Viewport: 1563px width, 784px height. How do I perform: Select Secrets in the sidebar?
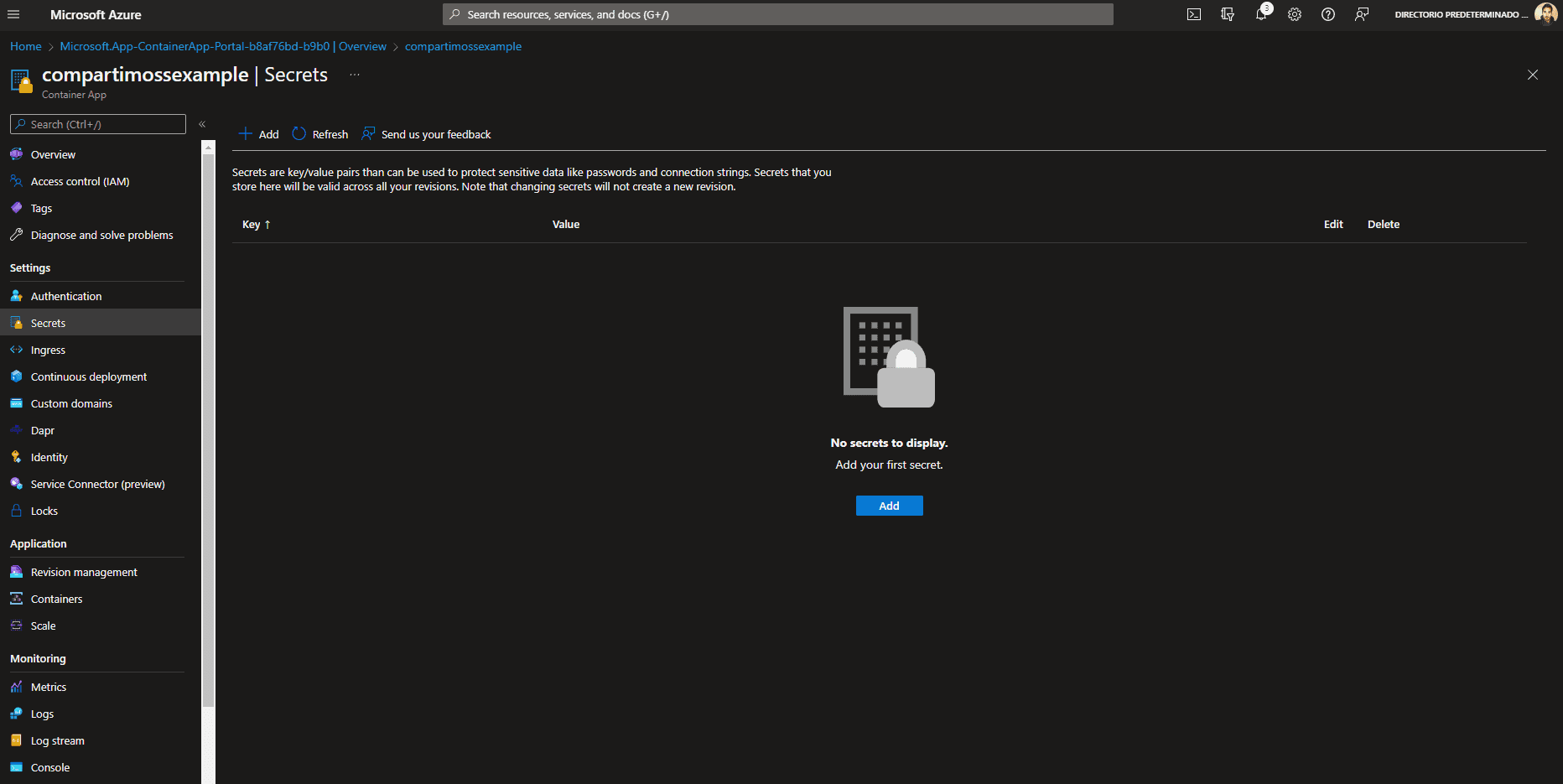pos(101,323)
